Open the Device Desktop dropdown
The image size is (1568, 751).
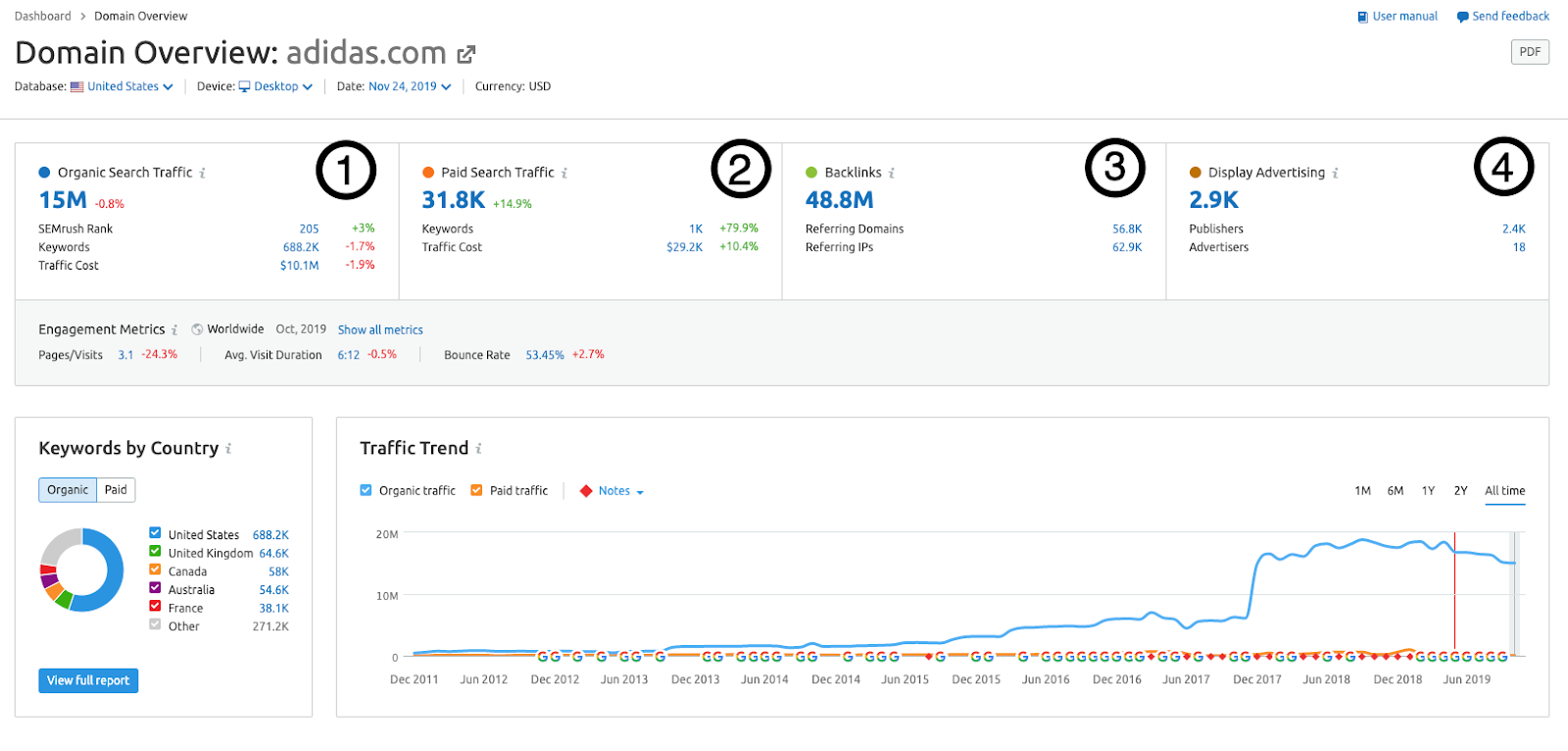pos(283,86)
